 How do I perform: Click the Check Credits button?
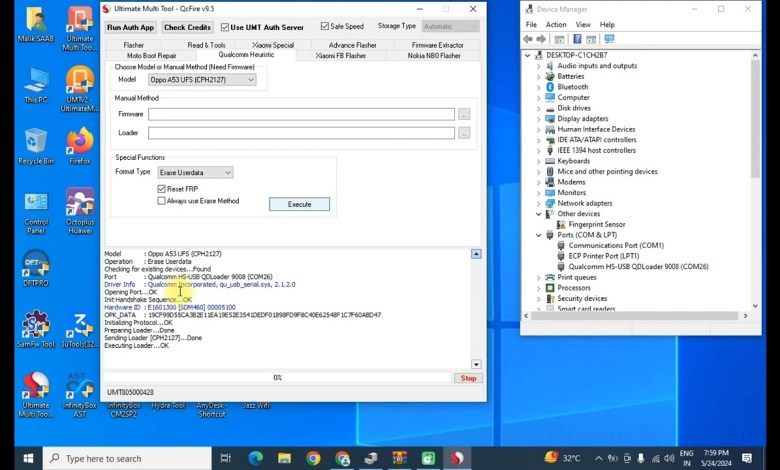[188, 27]
